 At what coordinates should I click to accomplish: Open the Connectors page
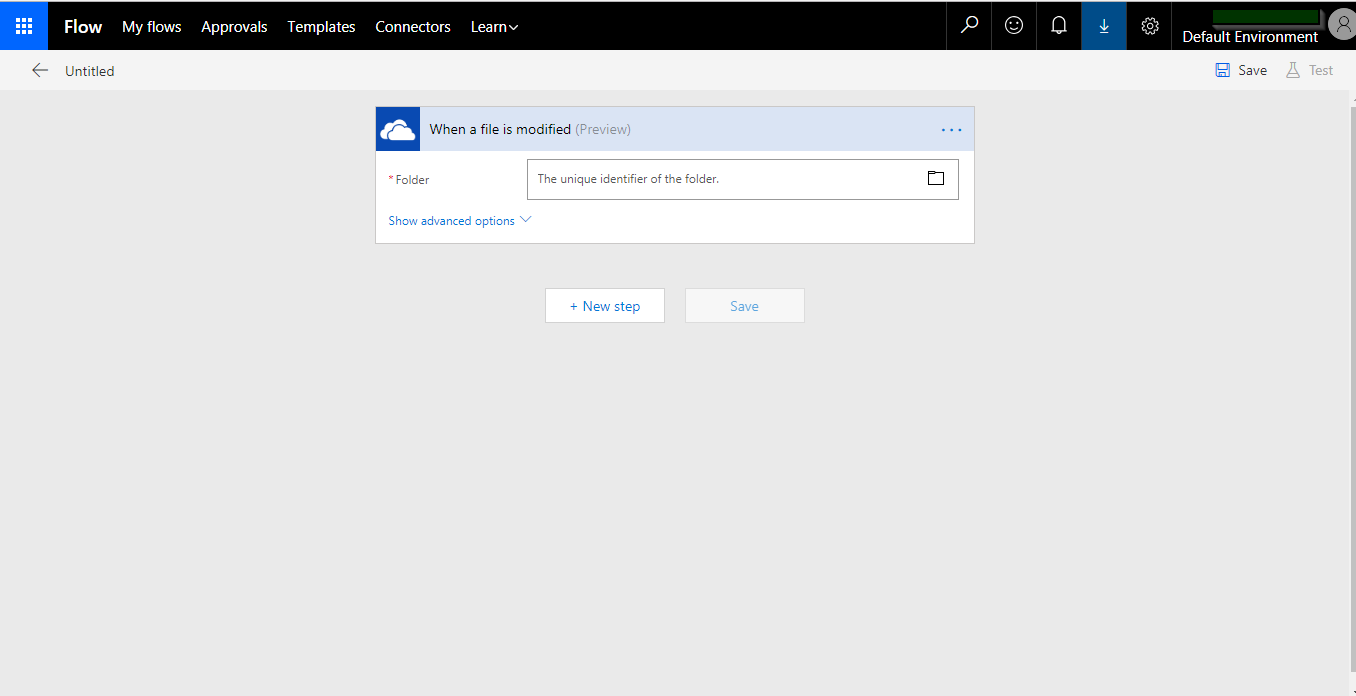pyautogui.click(x=413, y=27)
